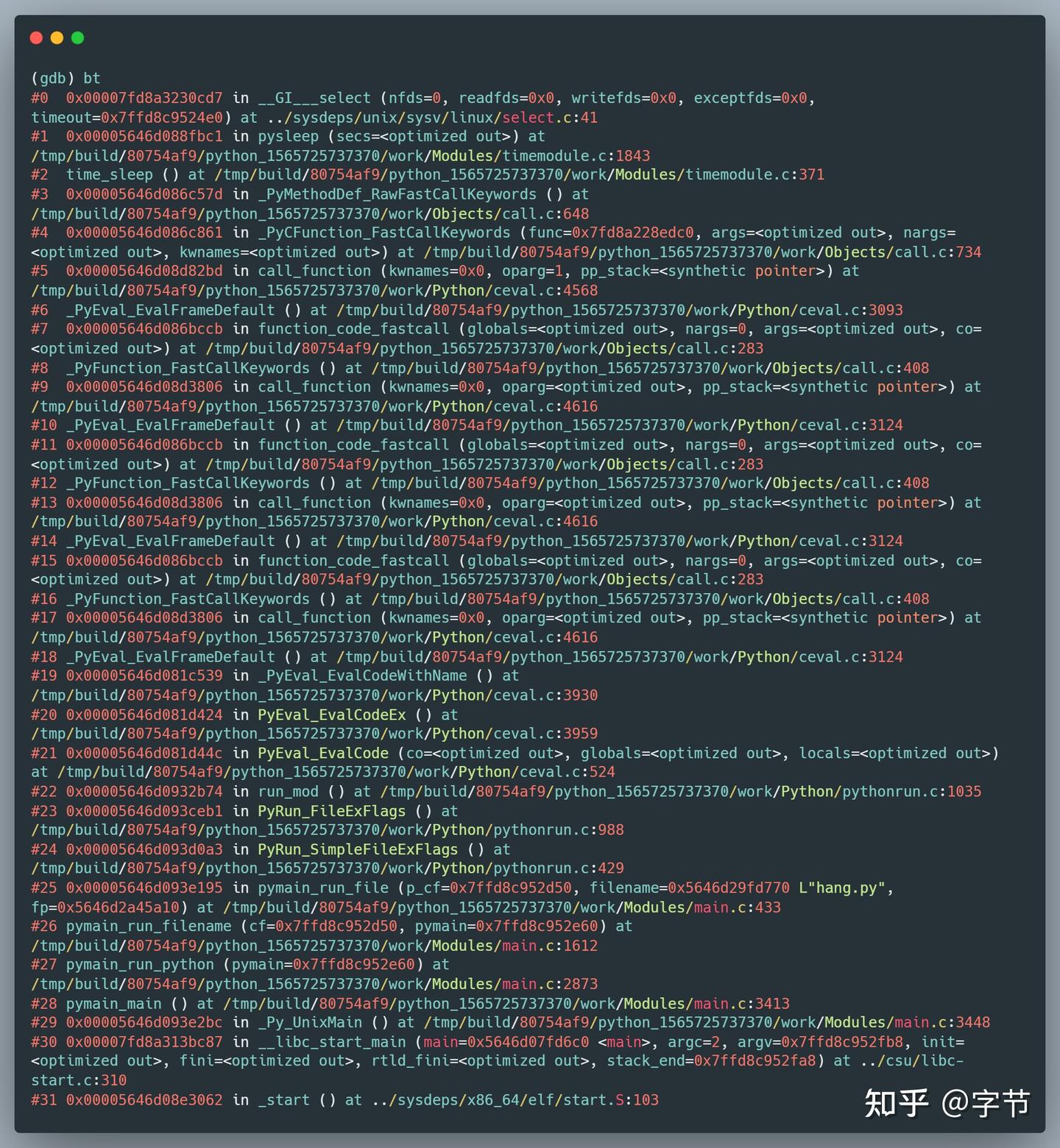The width and height of the screenshot is (1060, 1148).
Task: Click the yellow minimize window button
Action: pyautogui.click(x=57, y=37)
